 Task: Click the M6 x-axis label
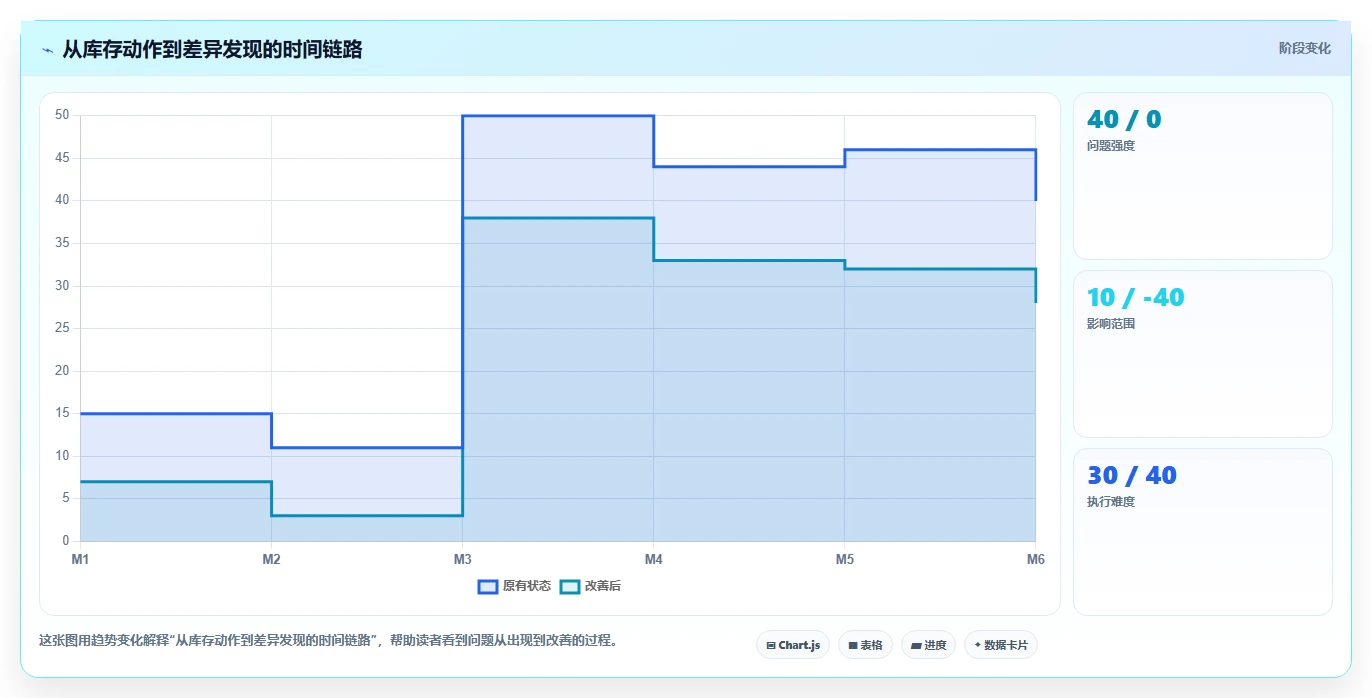tap(1035, 559)
